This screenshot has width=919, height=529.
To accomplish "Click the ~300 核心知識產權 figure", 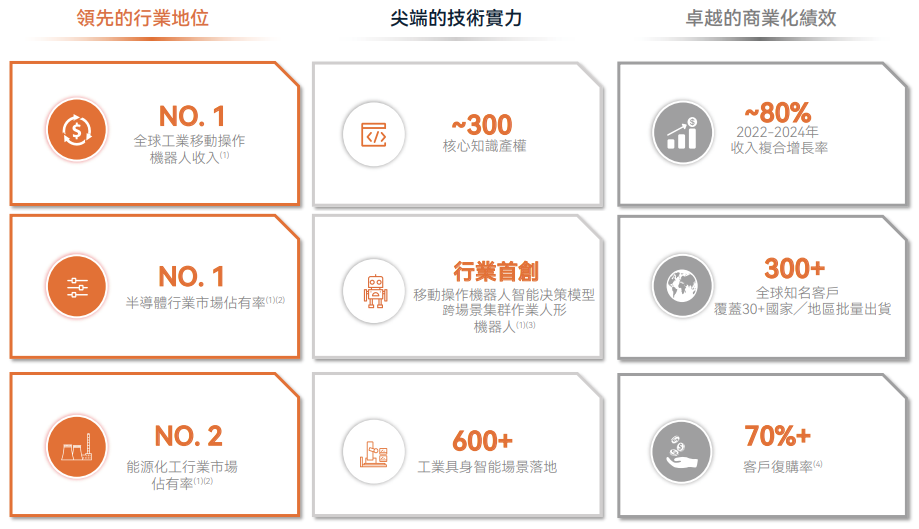I will [484, 134].
